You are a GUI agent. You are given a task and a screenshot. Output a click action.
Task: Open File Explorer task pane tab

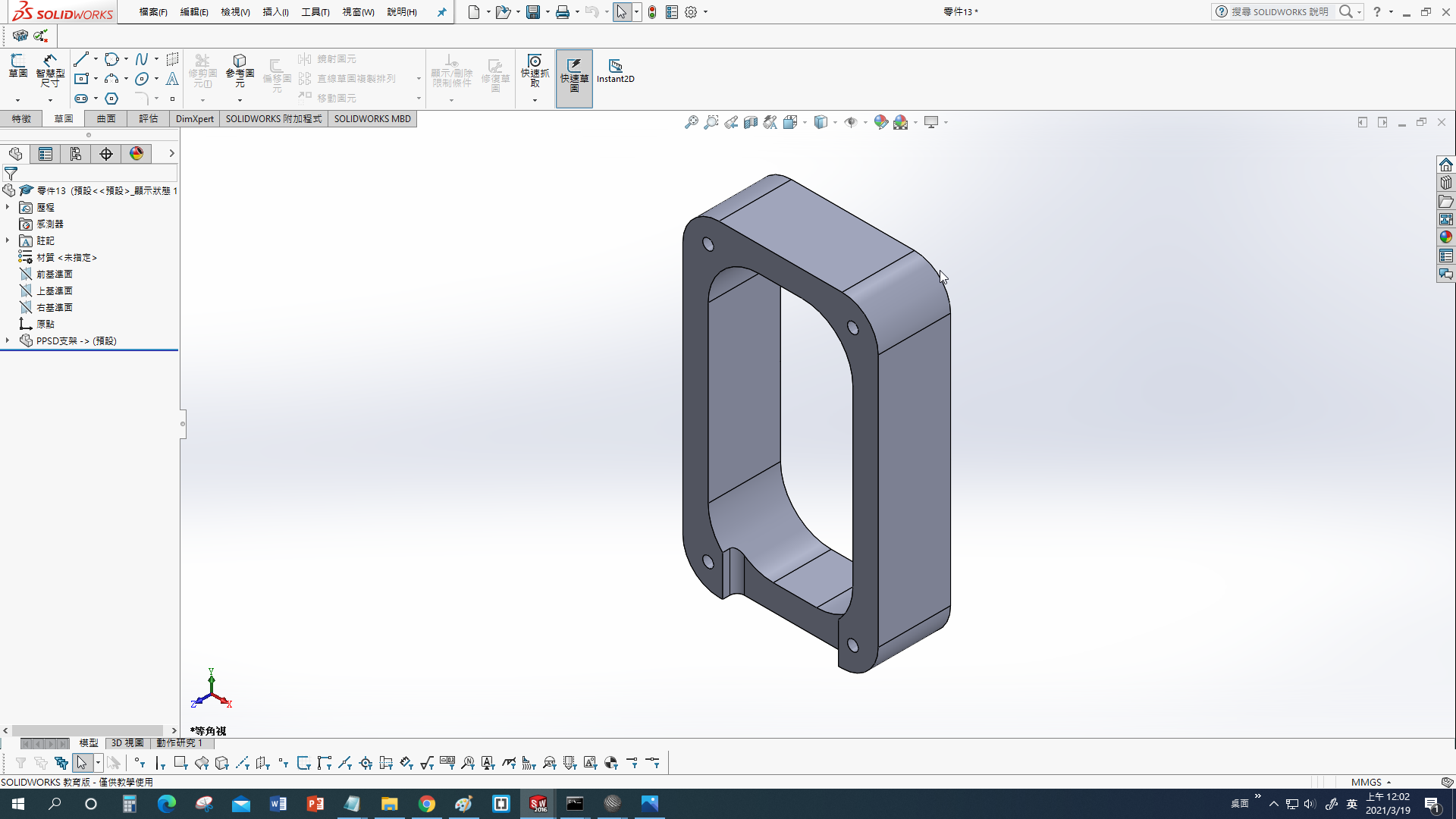(1446, 202)
